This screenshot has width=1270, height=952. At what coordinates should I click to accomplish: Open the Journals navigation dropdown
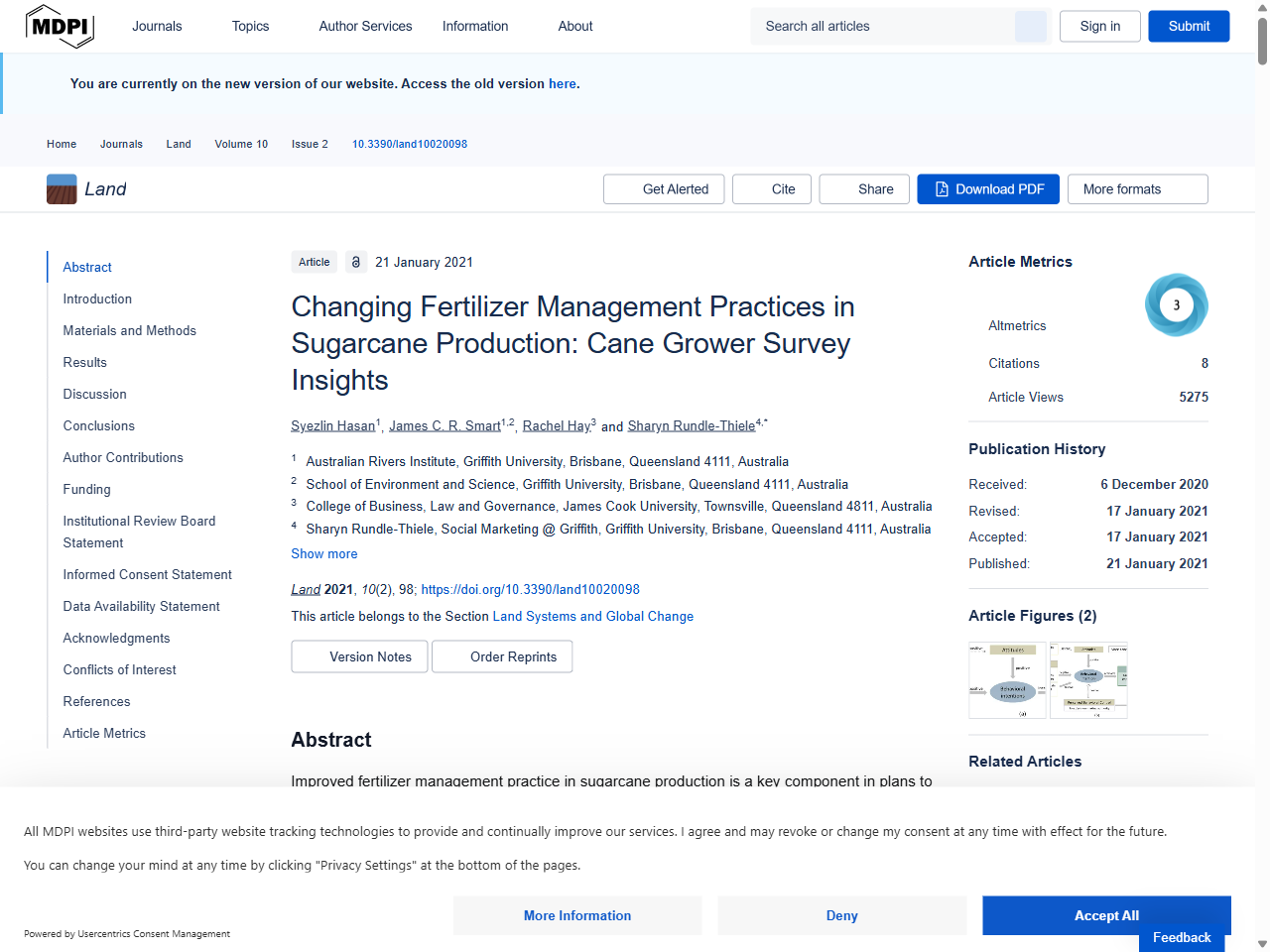pos(157,26)
